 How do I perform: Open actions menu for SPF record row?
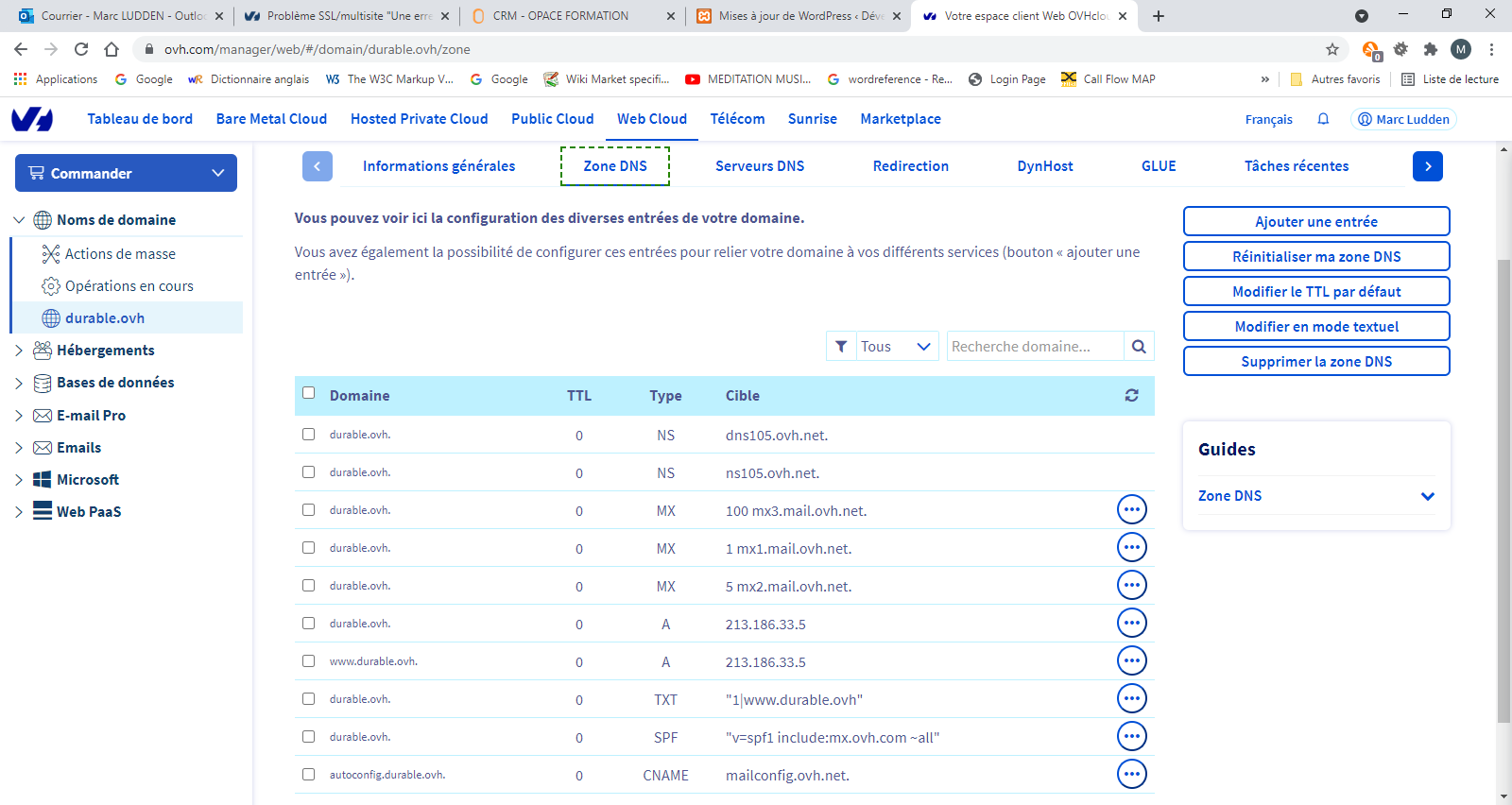[1131, 736]
